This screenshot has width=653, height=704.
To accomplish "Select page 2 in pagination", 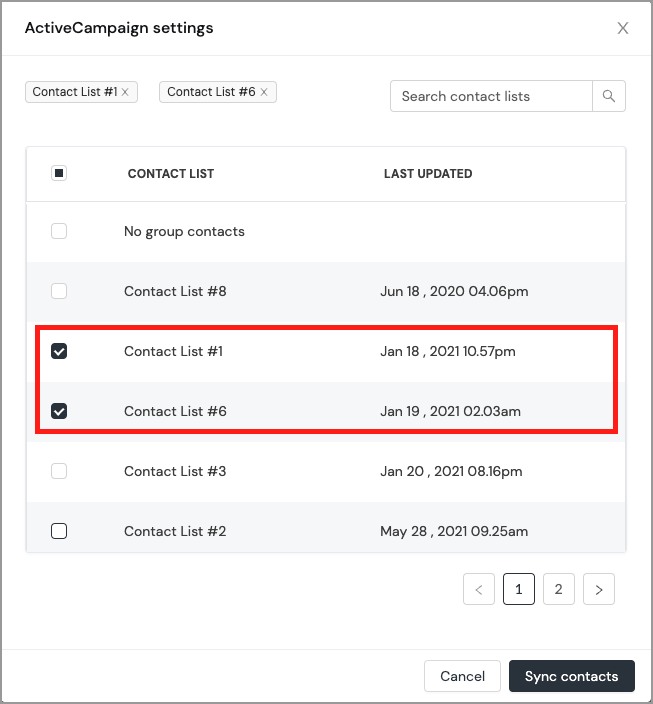I will click(559, 589).
